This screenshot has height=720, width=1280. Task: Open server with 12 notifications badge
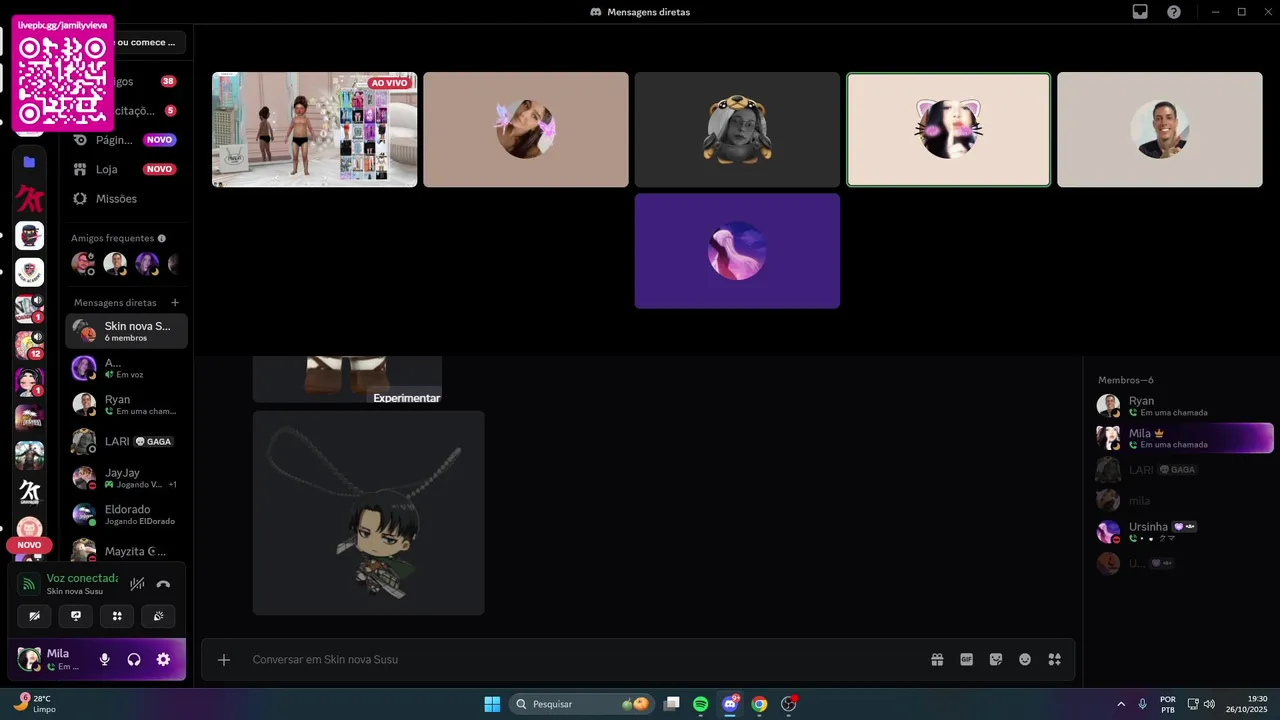29,345
